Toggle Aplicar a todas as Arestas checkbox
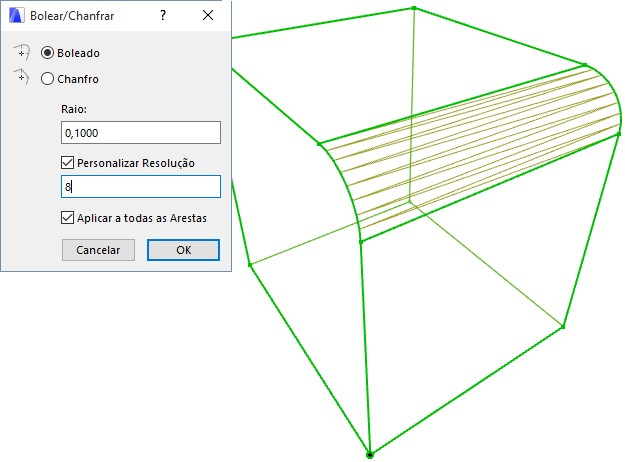Viewport: 625px width, 462px height. pyautogui.click(x=67, y=218)
